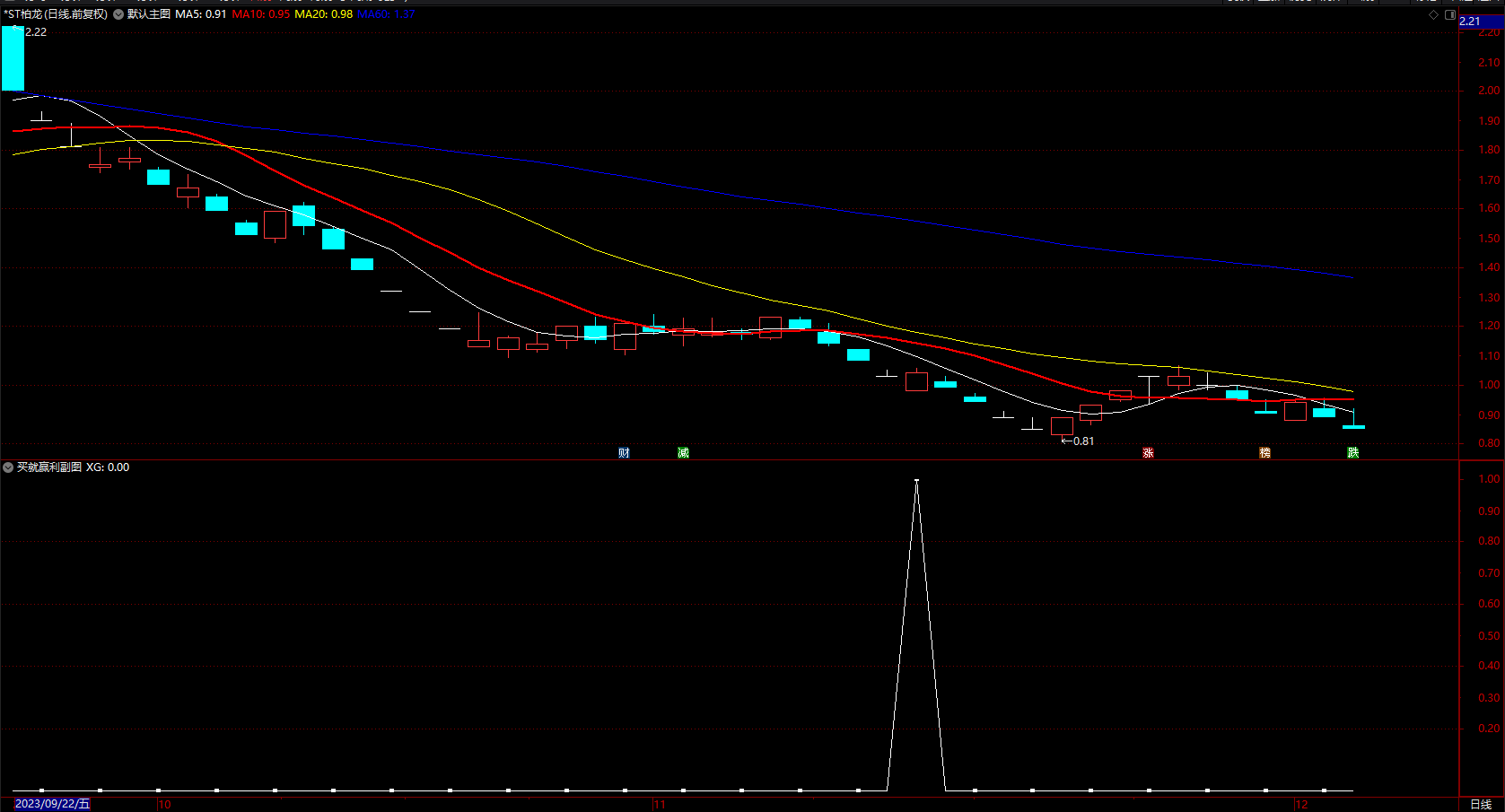The height and width of the screenshot is (812, 1505).
Task: Click the *ST柏龙 (日线.前复权) chart title
Action: tap(56, 14)
